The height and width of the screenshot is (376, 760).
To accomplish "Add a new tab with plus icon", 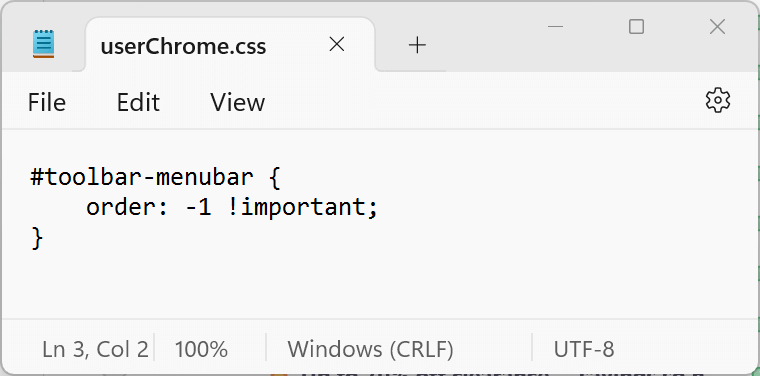I will (x=417, y=45).
